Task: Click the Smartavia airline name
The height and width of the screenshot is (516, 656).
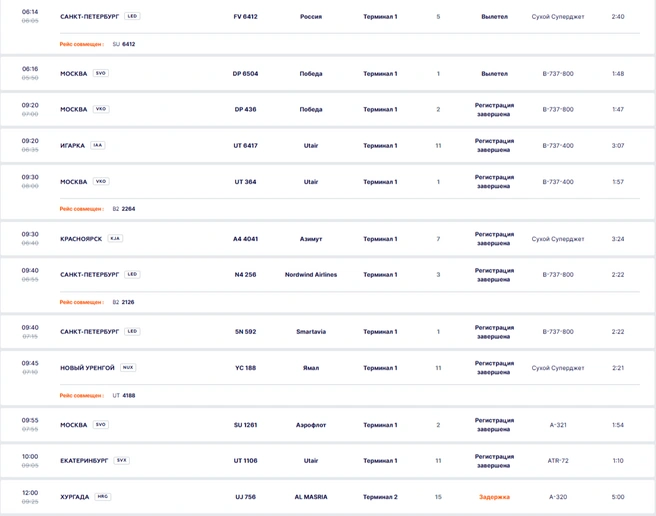Action: (311, 332)
